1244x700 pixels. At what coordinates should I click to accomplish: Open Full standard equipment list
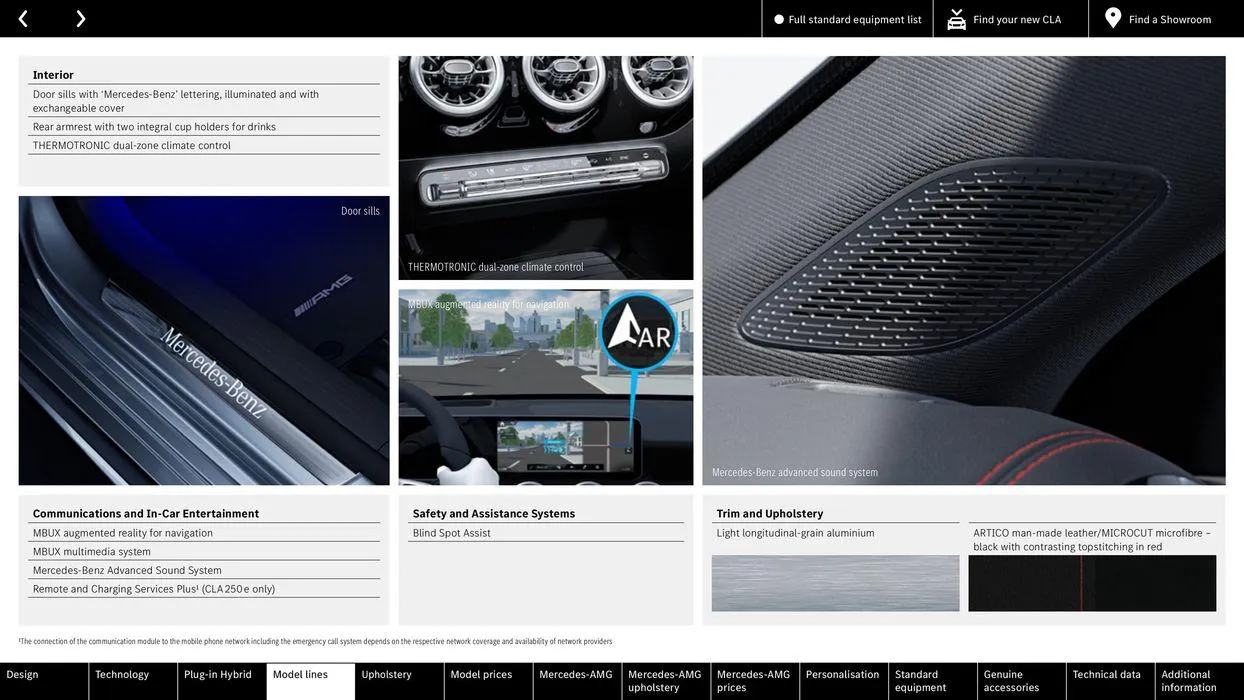[x=854, y=19]
